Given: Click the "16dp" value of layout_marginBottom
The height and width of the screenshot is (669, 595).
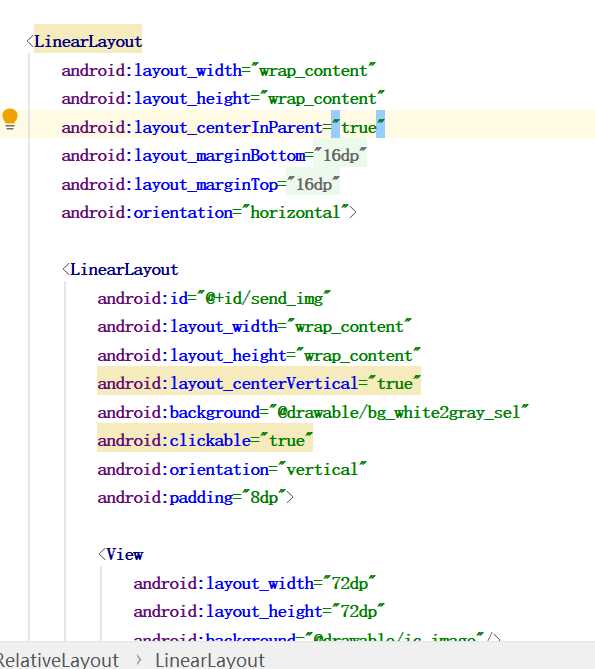Looking at the screenshot, I should click(x=340, y=156).
